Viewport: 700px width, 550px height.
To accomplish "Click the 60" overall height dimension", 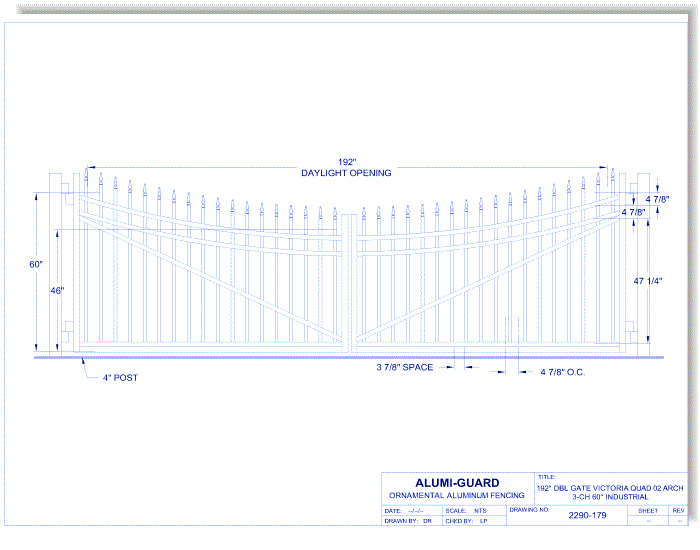I will [x=36, y=264].
